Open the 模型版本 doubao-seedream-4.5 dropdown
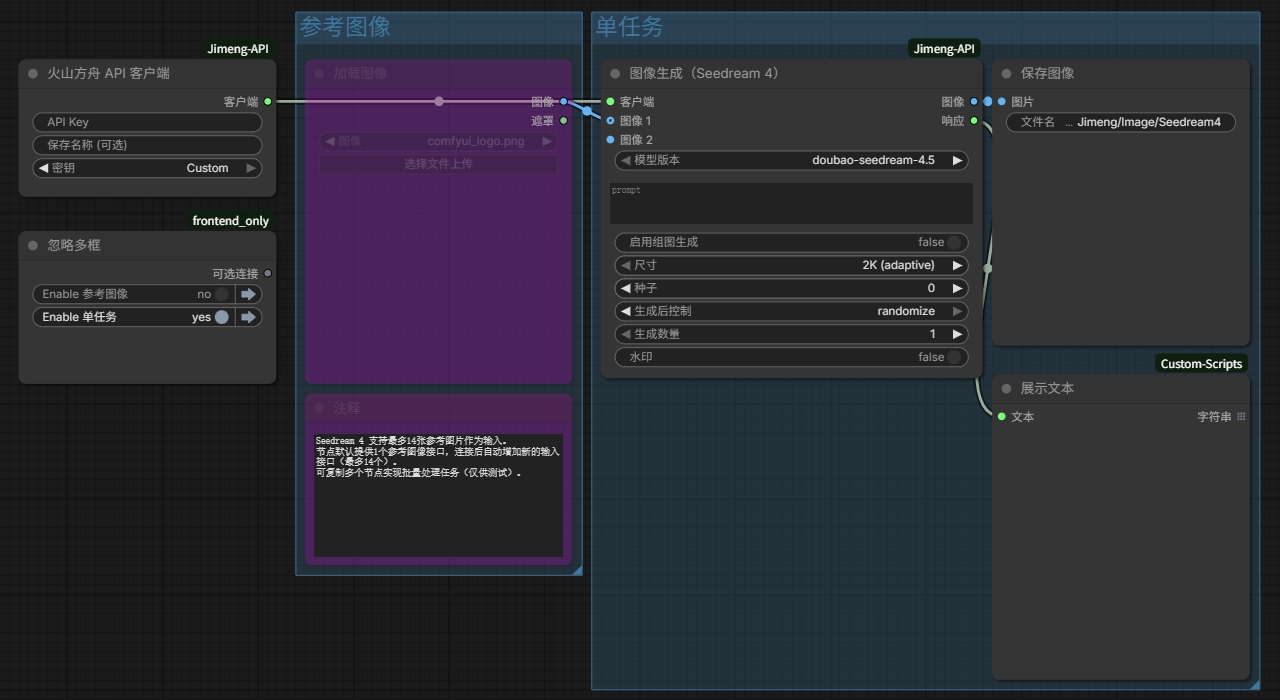The height and width of the screenshot is (700, 1280). pyautogui.click(x=791, y=160)
